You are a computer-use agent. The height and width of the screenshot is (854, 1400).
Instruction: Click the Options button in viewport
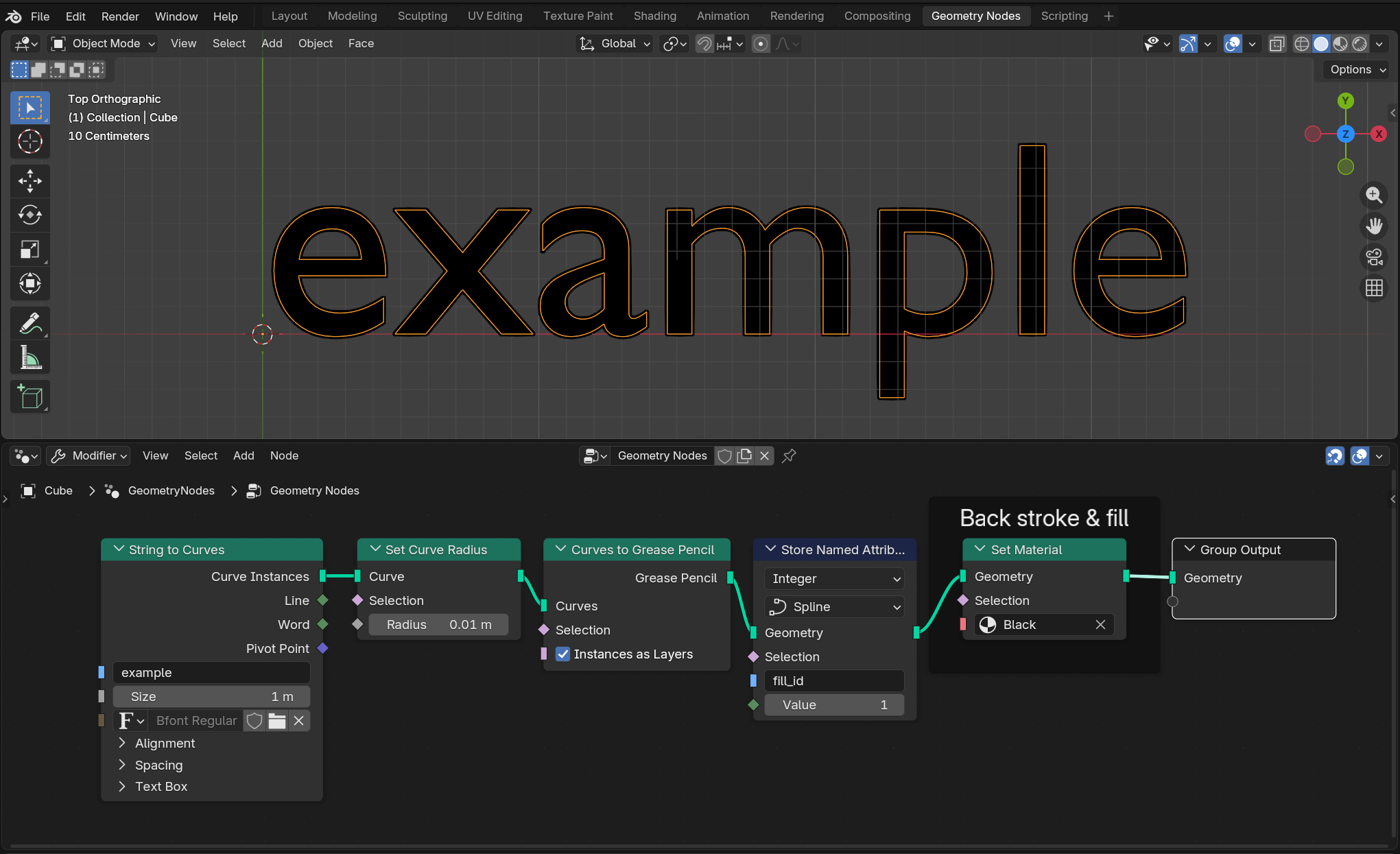click(x=1357, y=70)
